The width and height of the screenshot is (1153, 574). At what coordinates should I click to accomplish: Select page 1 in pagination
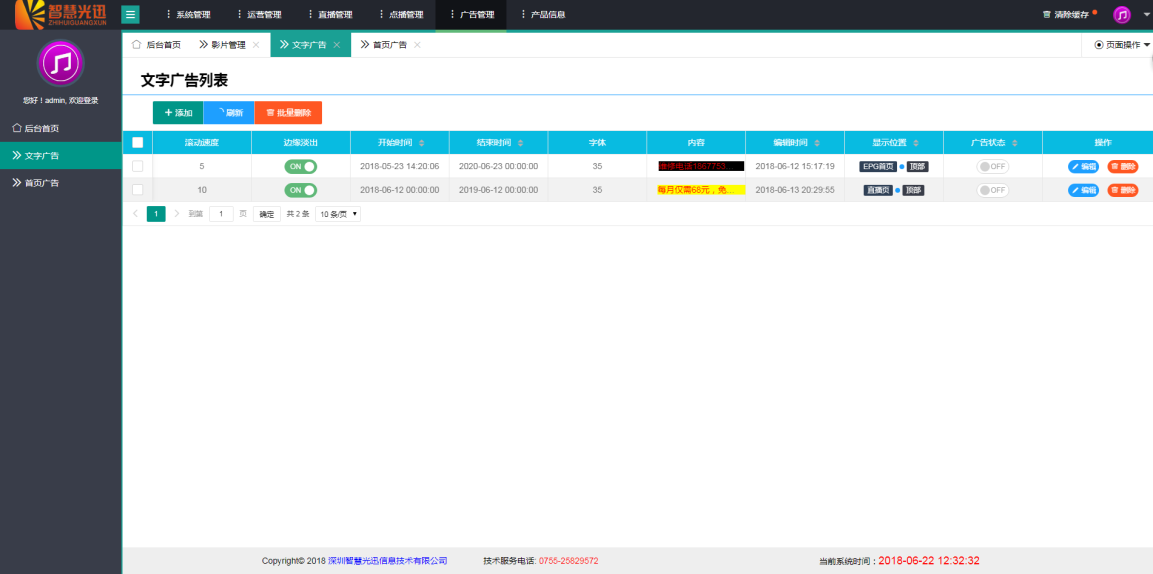[156, 214]
